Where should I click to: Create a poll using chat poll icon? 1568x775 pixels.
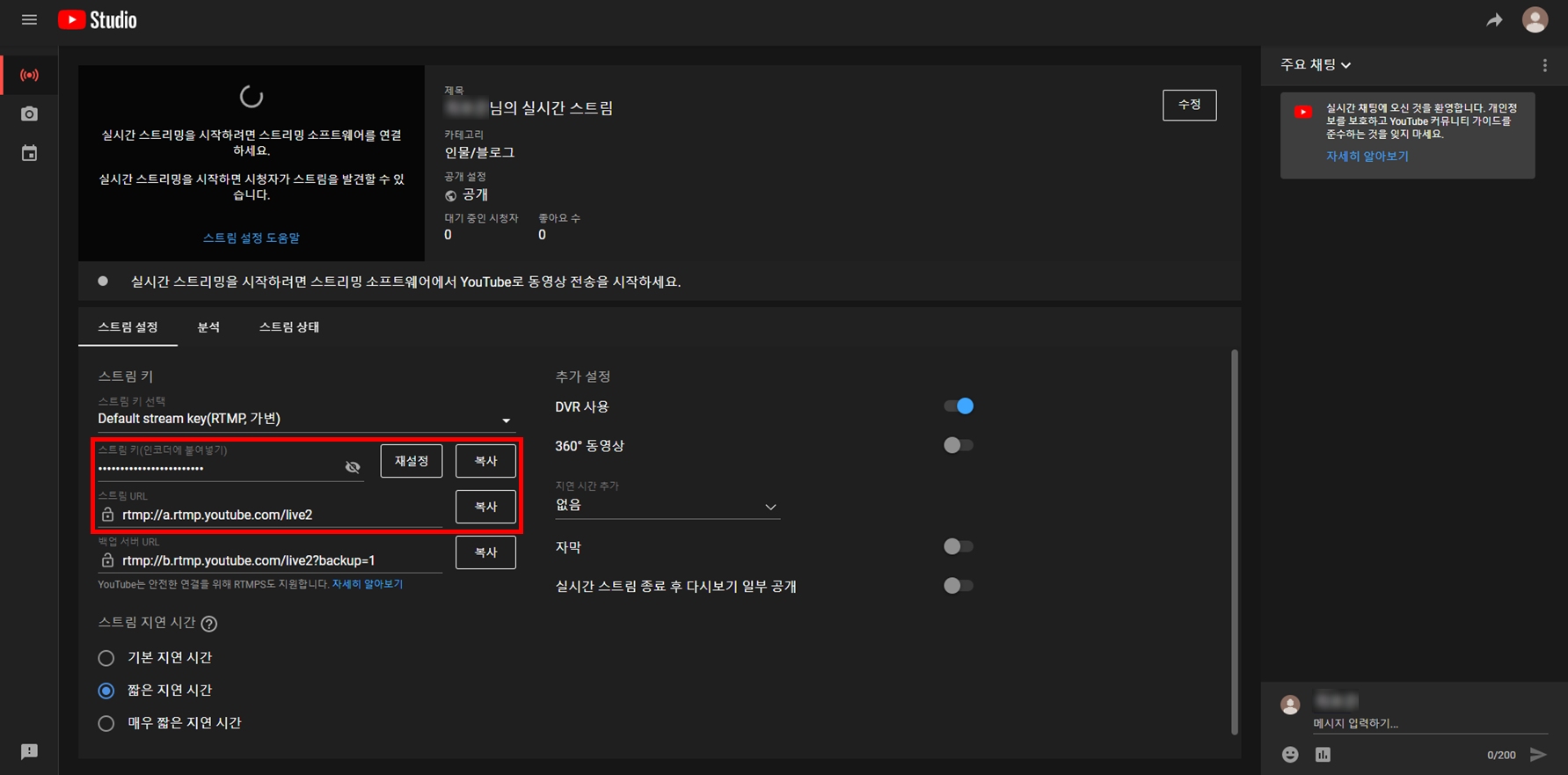point(1323,754)
